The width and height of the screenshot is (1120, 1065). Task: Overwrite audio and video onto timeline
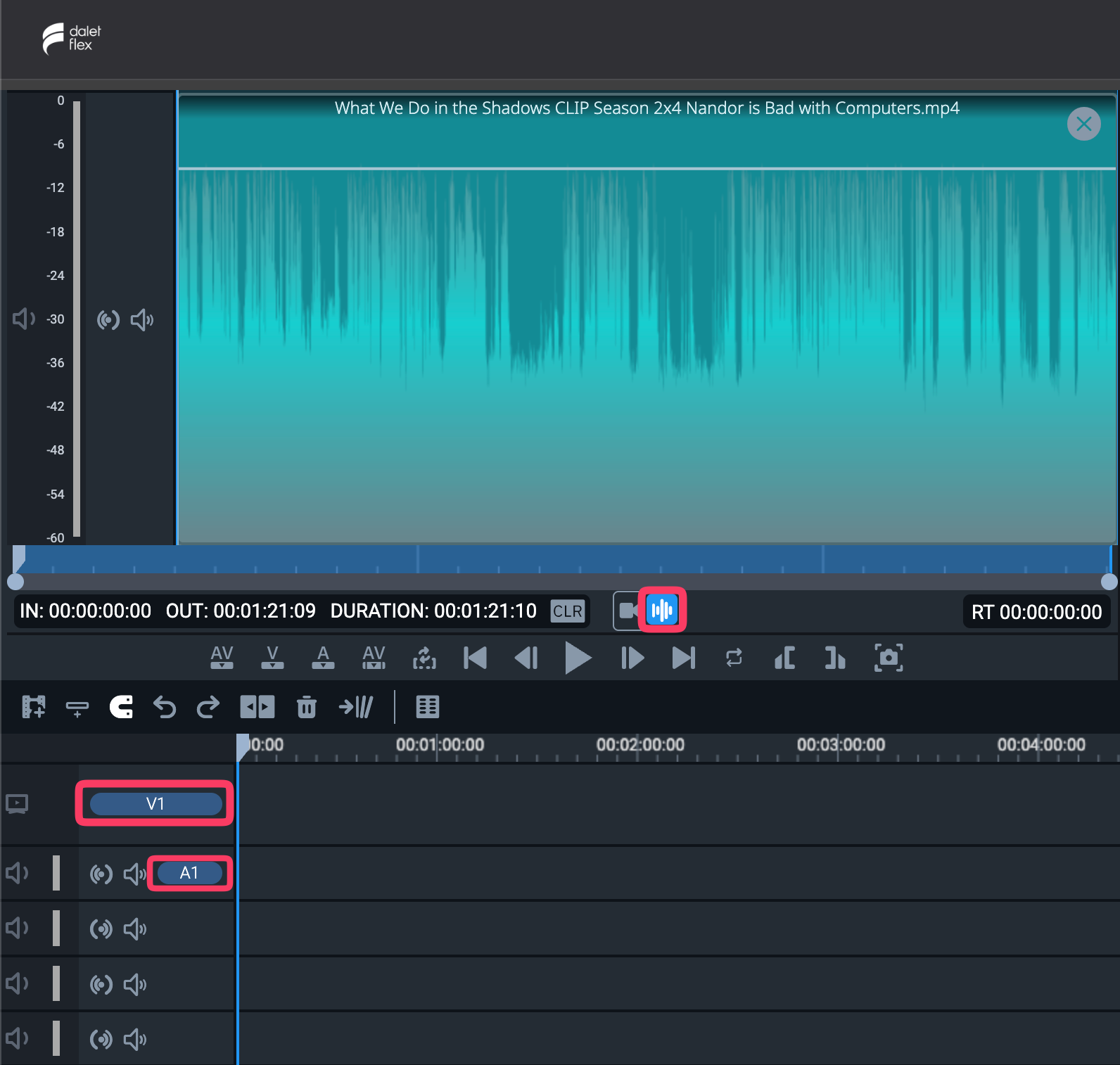[374, 658]
